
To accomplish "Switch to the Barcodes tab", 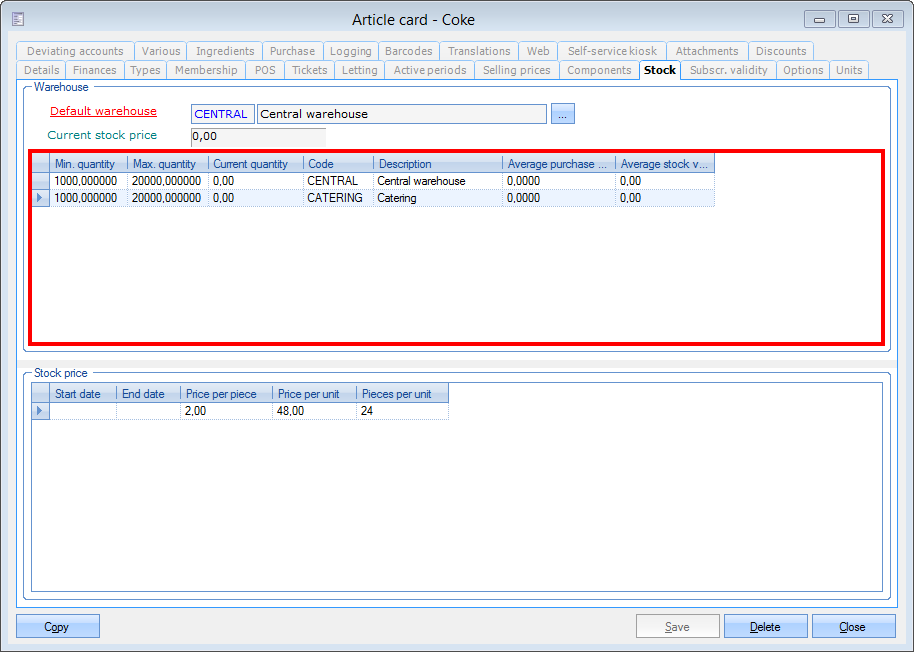I will click(408, 51).
